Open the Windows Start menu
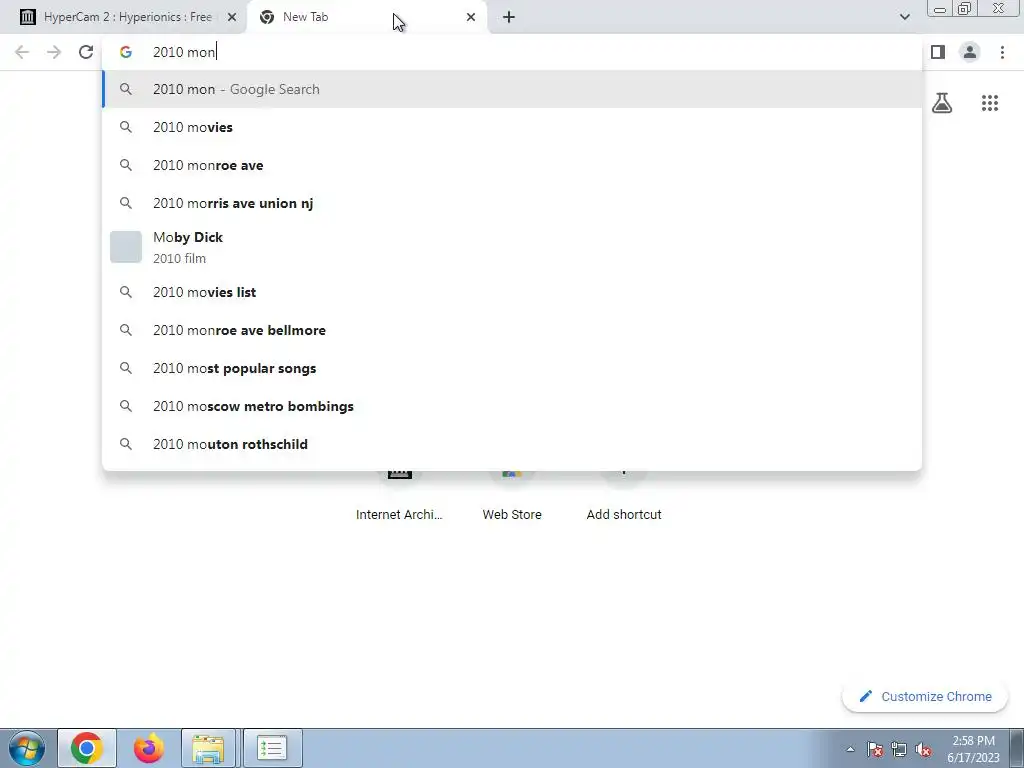 [26, 748]
